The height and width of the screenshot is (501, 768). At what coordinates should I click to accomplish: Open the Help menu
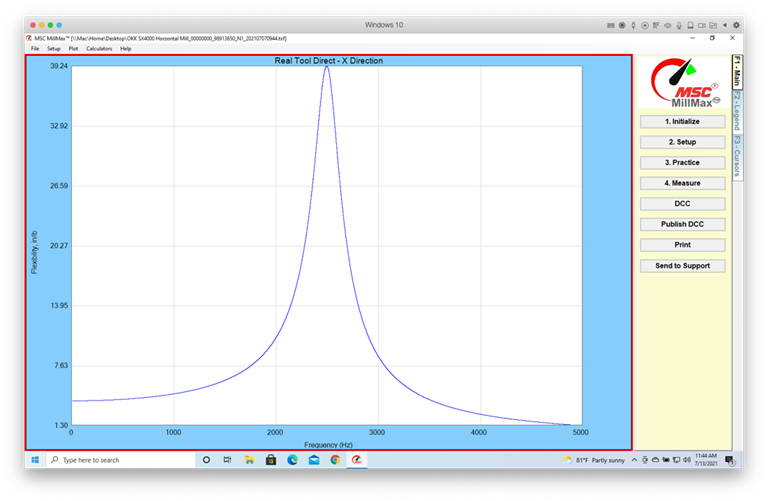125,48
